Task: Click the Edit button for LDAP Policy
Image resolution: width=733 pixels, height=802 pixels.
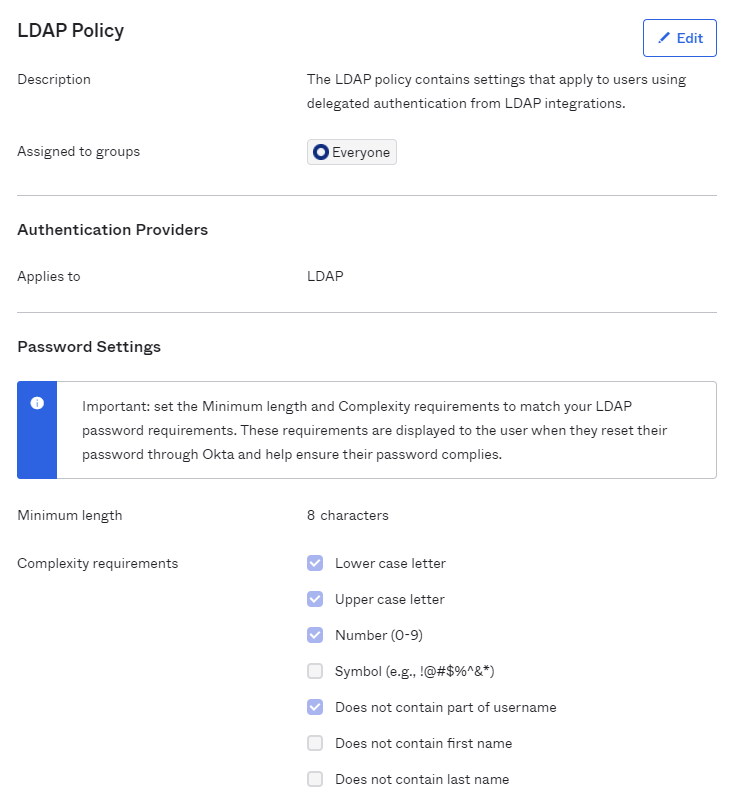Action: pos(679,38)
